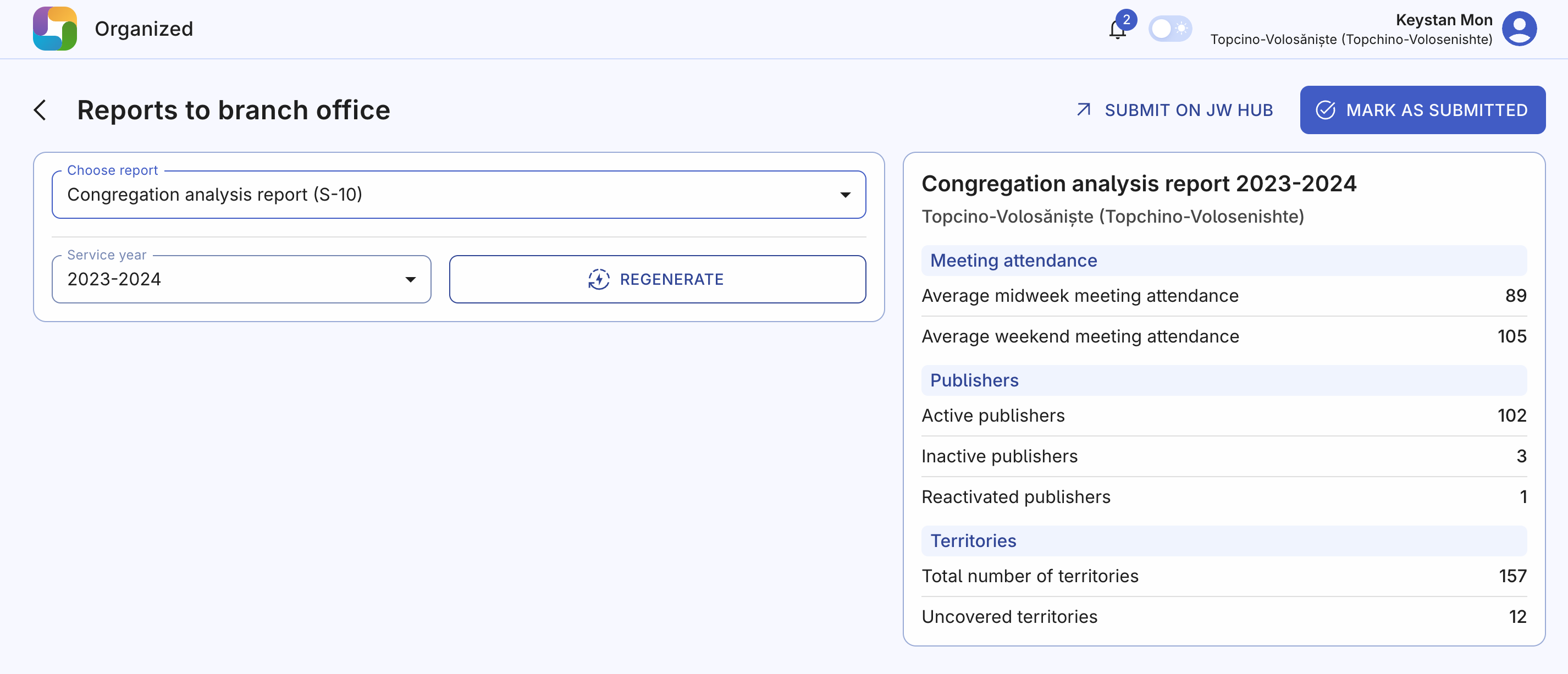The height and width of the screenshot is (674, 1568).
Task: Select the Meeting attendance section header
Action: point(1013,261)
